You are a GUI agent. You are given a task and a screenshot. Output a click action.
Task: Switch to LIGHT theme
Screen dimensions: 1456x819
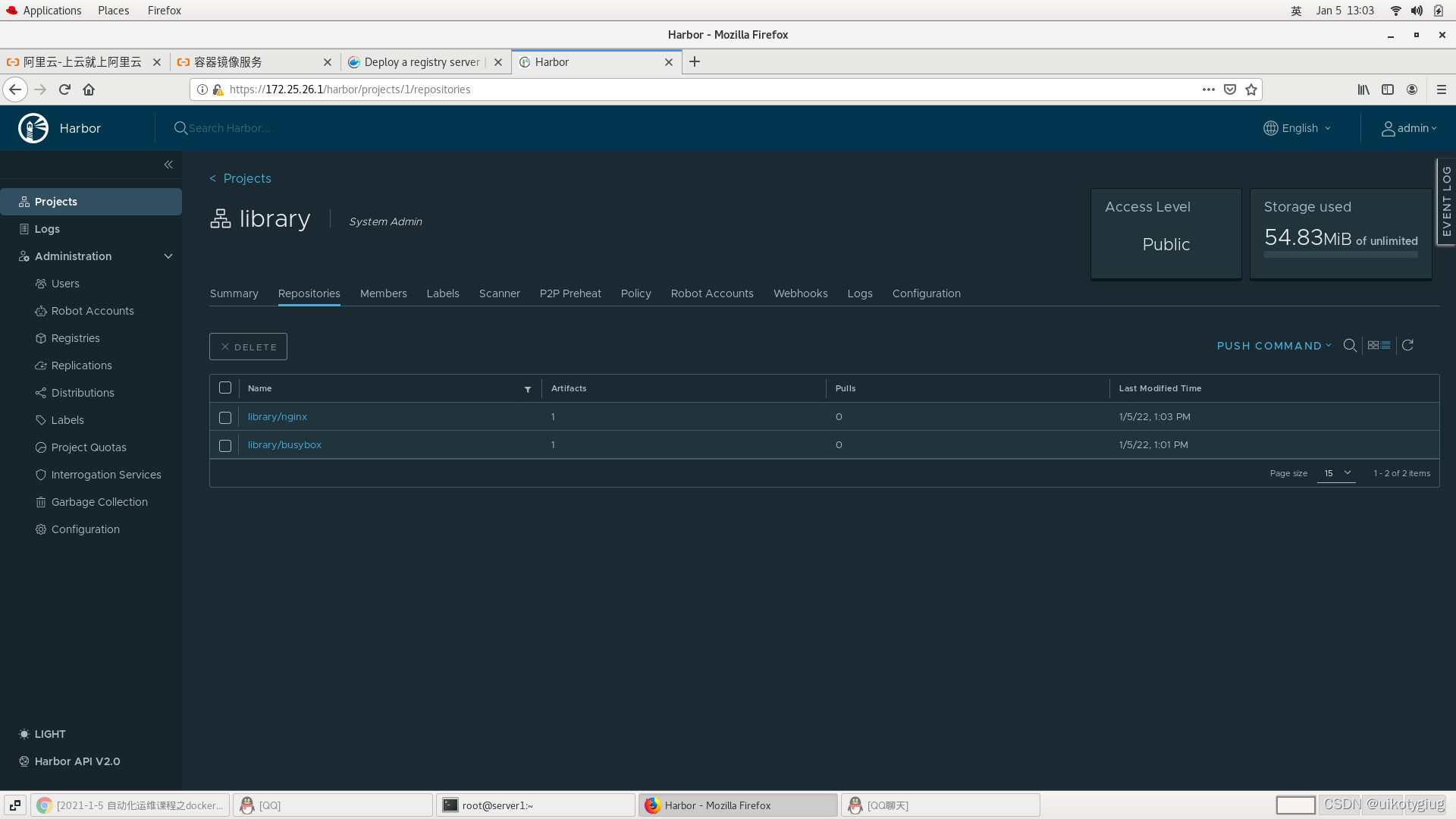42,734
